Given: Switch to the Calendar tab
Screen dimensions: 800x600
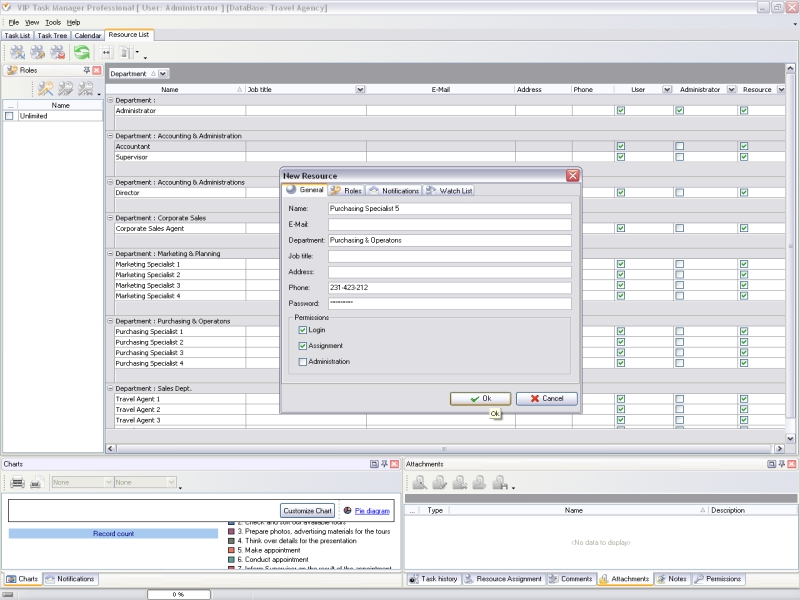Looking at the screenshot, I should tap(88, 35).
